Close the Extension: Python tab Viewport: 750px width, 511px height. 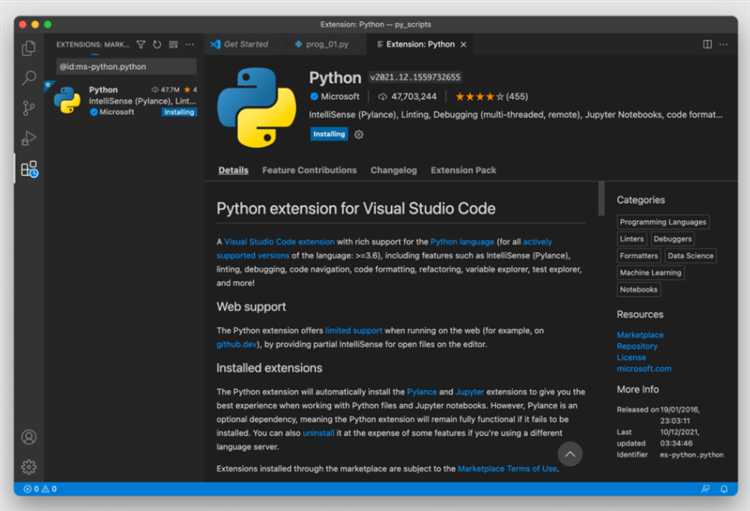pos(463,44)
